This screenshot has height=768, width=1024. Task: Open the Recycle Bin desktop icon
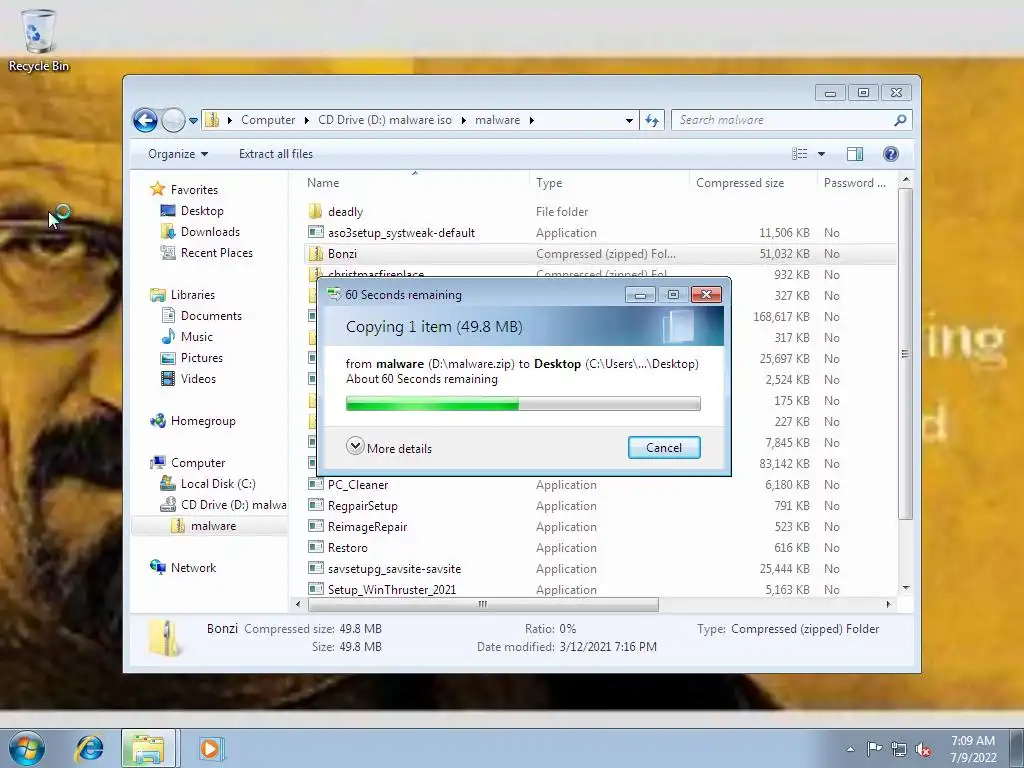(x=38, y=39)
